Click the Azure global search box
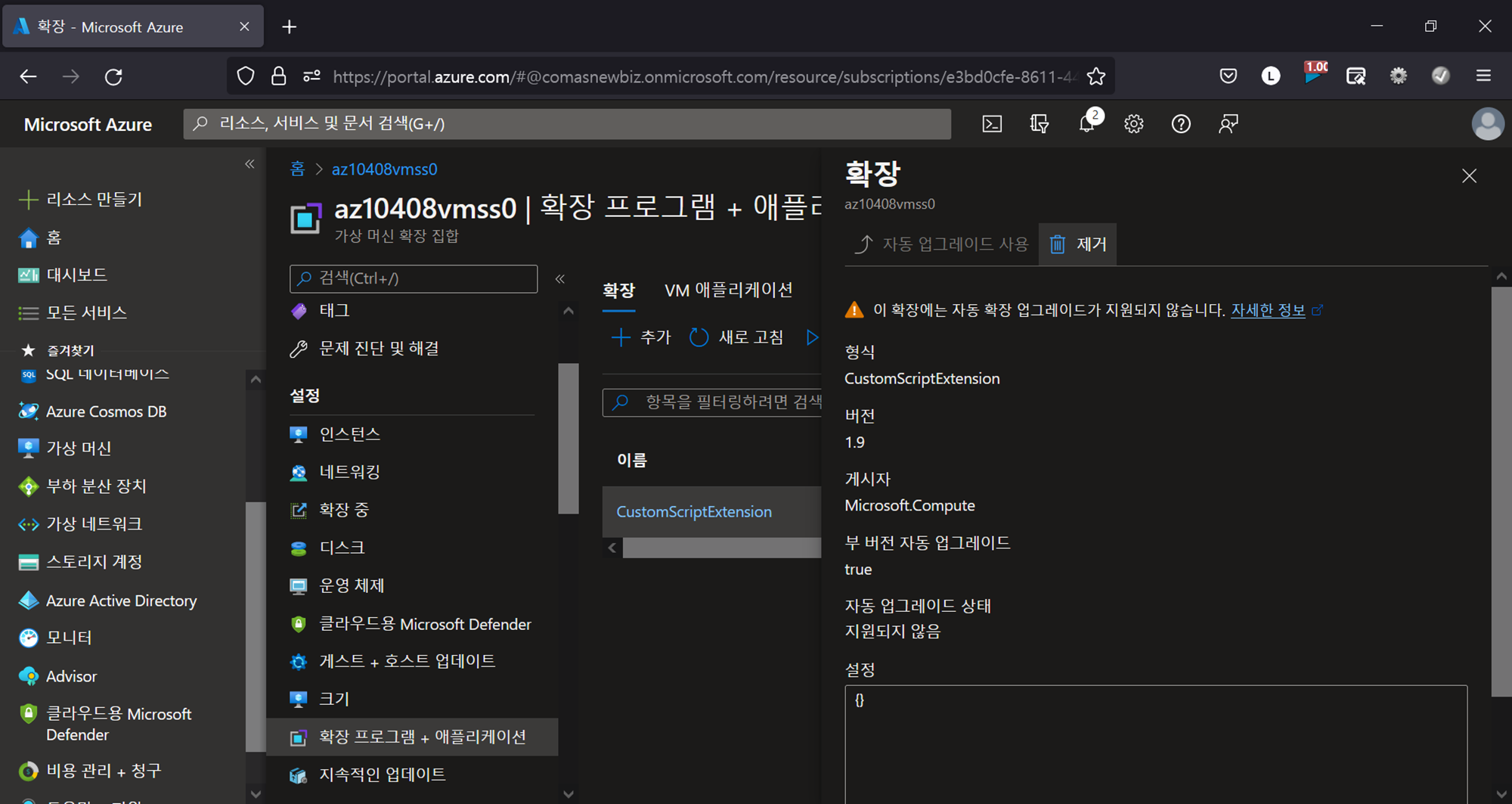The image size is (1512, 804). point(567,124)
